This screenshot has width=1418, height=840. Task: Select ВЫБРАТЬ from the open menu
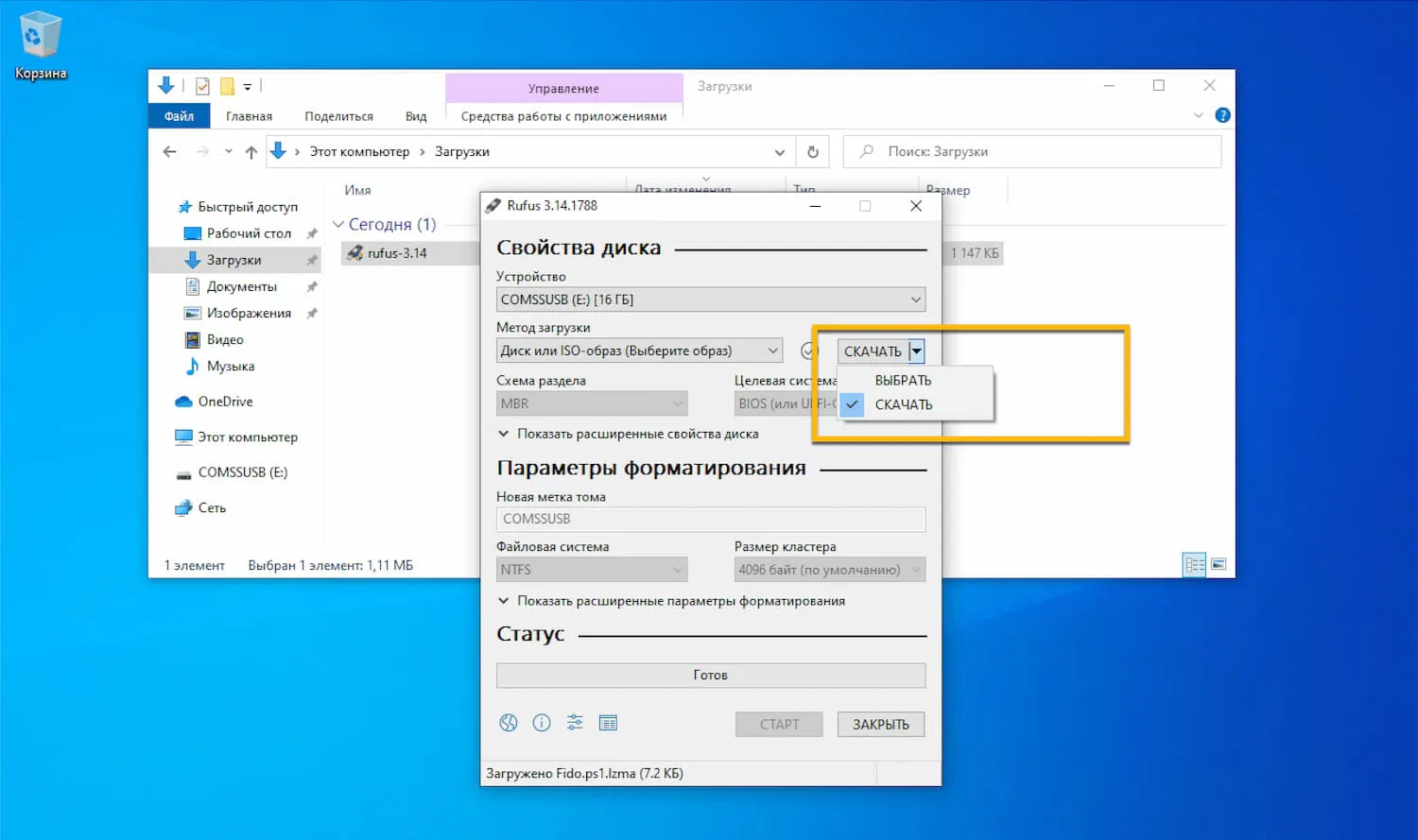click(904, 380)
